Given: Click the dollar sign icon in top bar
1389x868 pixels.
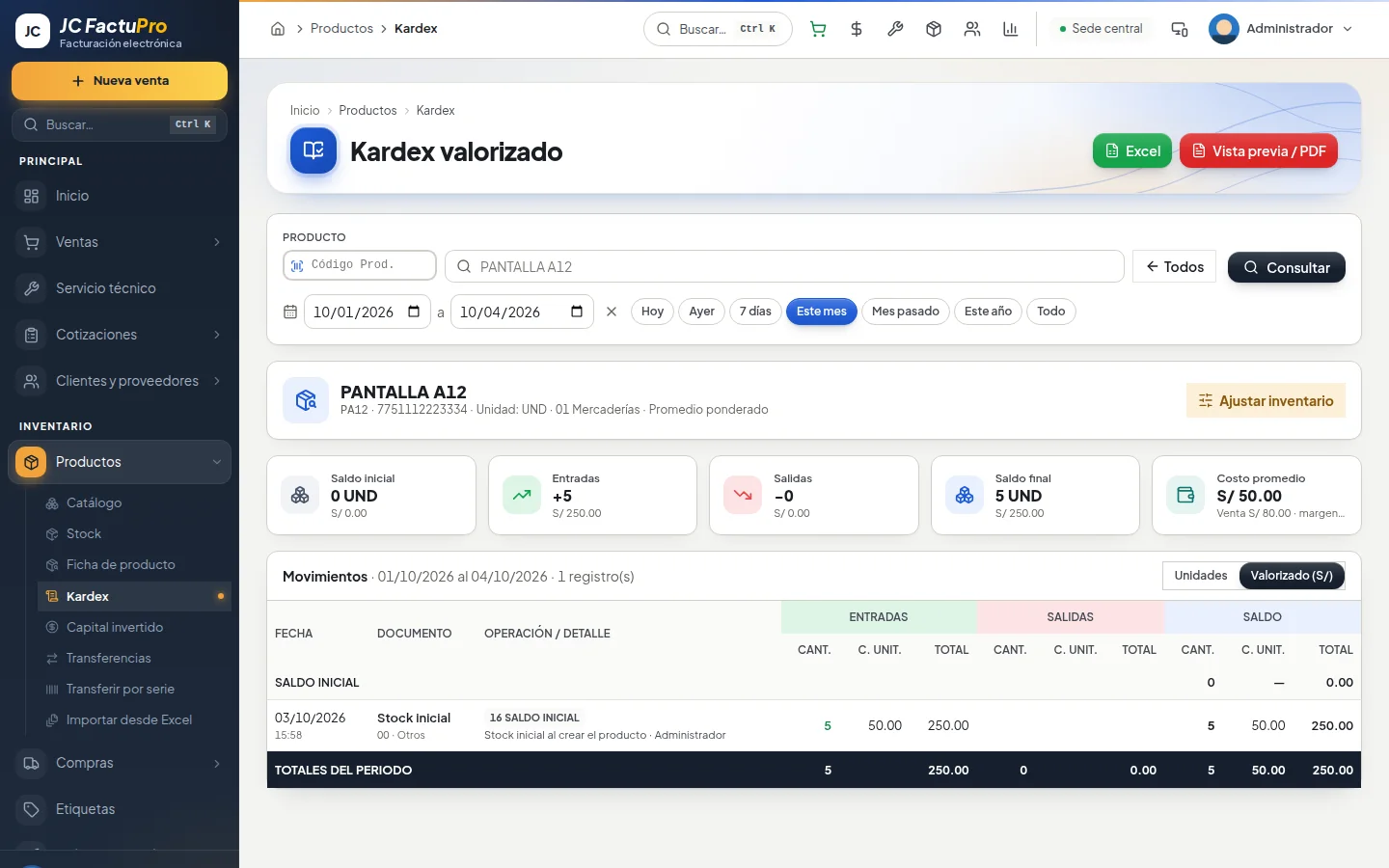Looking at the screenshot, I should (857, 29).
